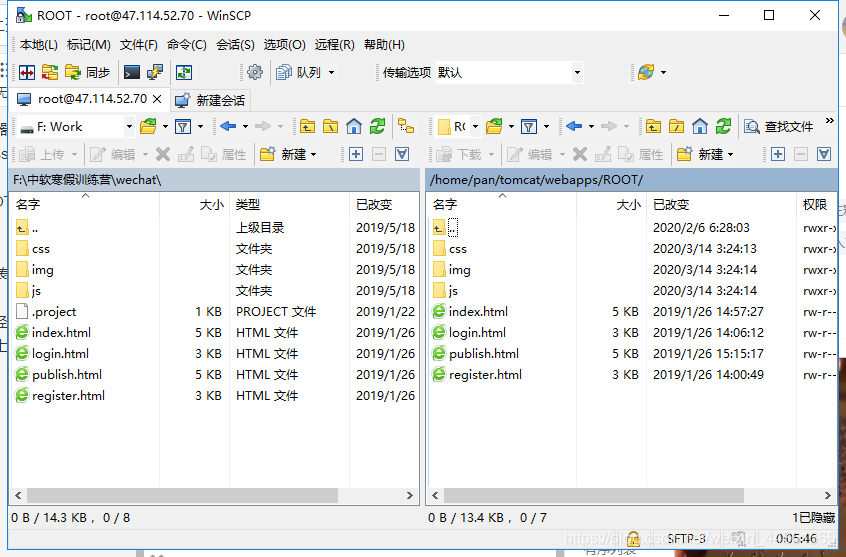Click remote panel open folder icon
The height and width of the screenshot is (557, 846).
click(x=494, y=127)
